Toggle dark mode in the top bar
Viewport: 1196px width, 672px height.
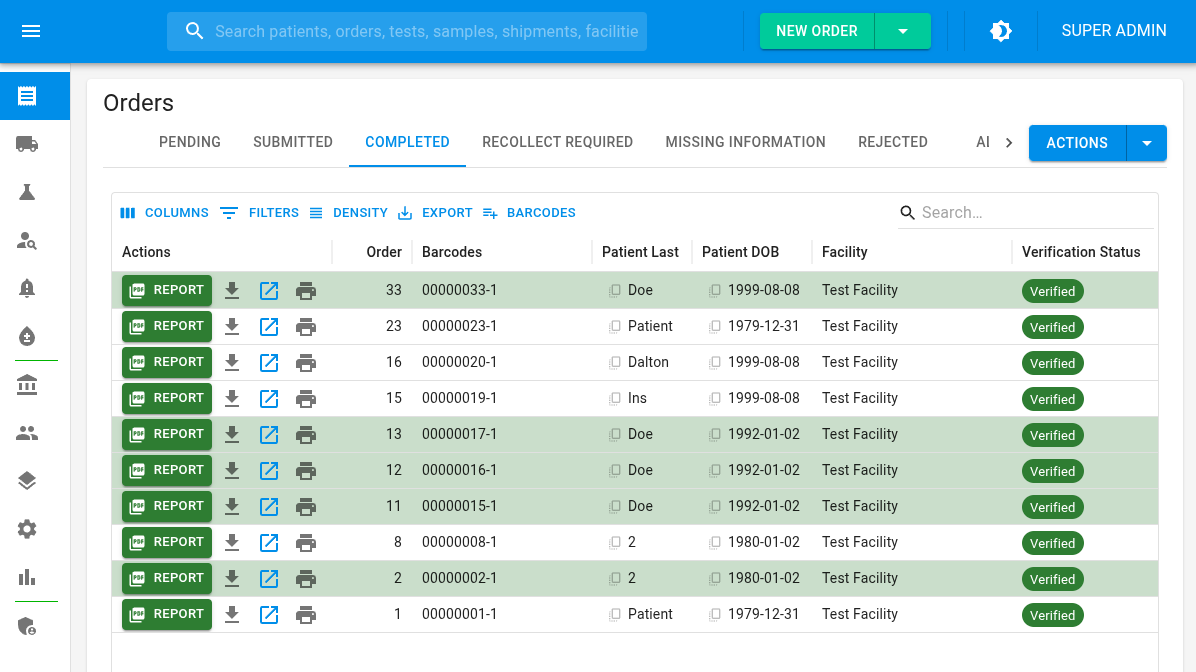click(1000, 30)
